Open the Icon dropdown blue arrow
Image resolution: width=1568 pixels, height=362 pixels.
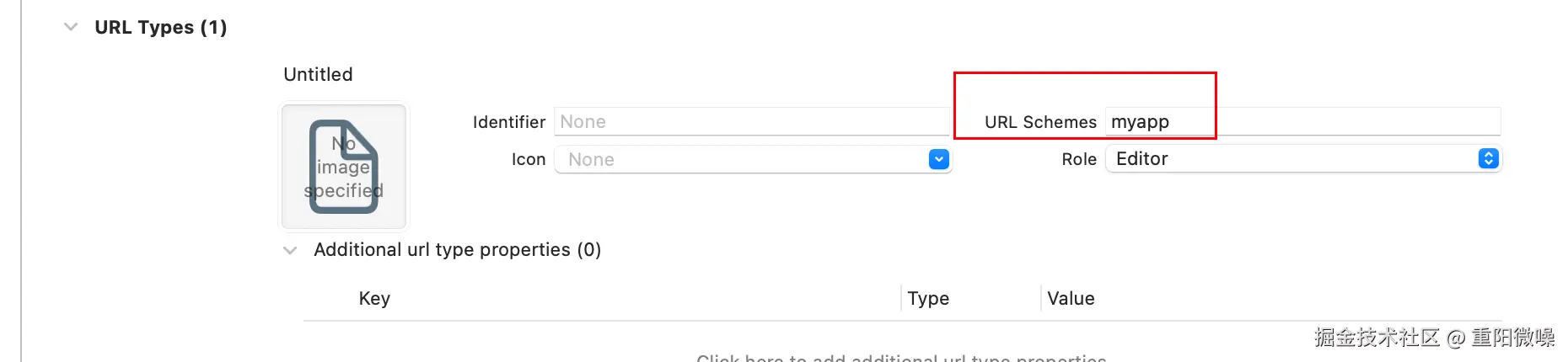coord(938,159)
